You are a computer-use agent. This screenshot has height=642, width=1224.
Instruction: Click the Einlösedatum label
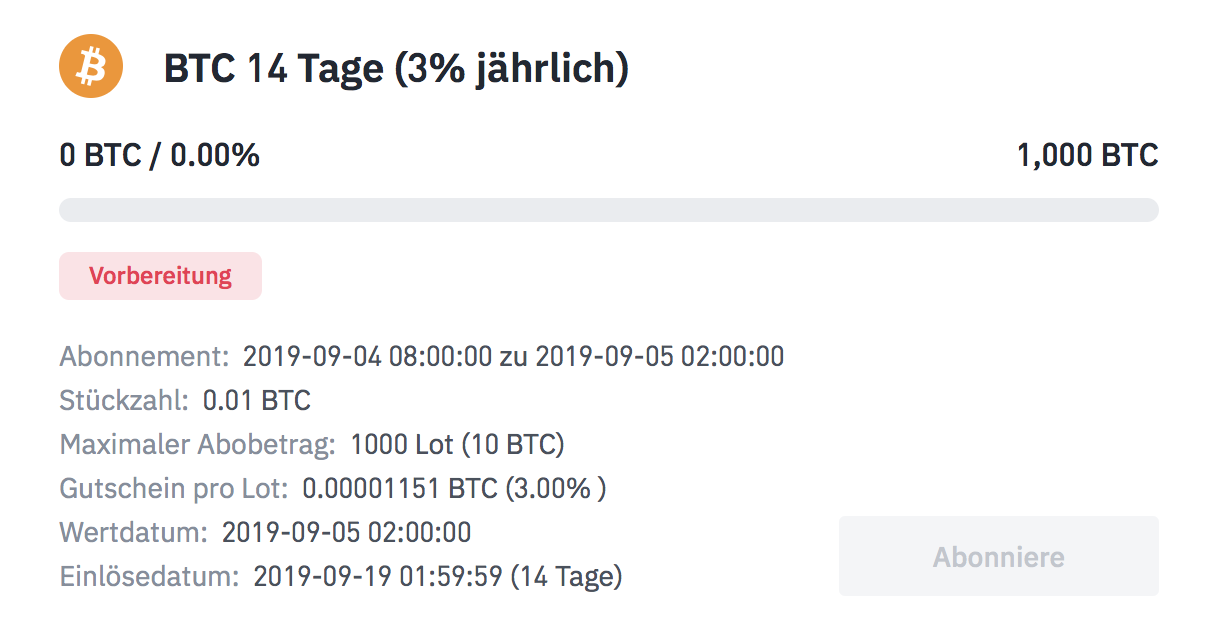point(149,576)
